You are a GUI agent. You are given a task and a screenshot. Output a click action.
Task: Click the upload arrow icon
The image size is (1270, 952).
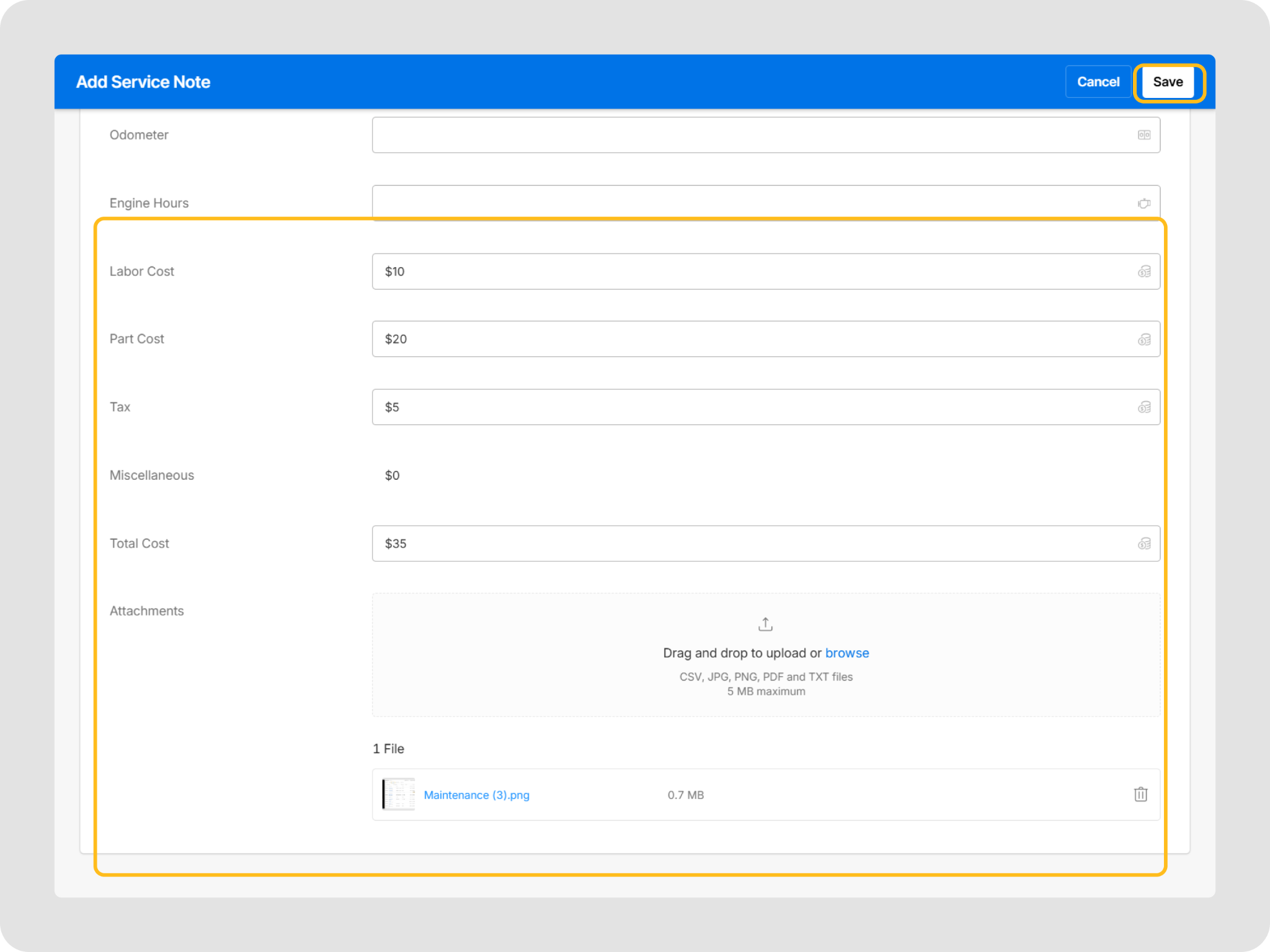[x=765, y=624]
